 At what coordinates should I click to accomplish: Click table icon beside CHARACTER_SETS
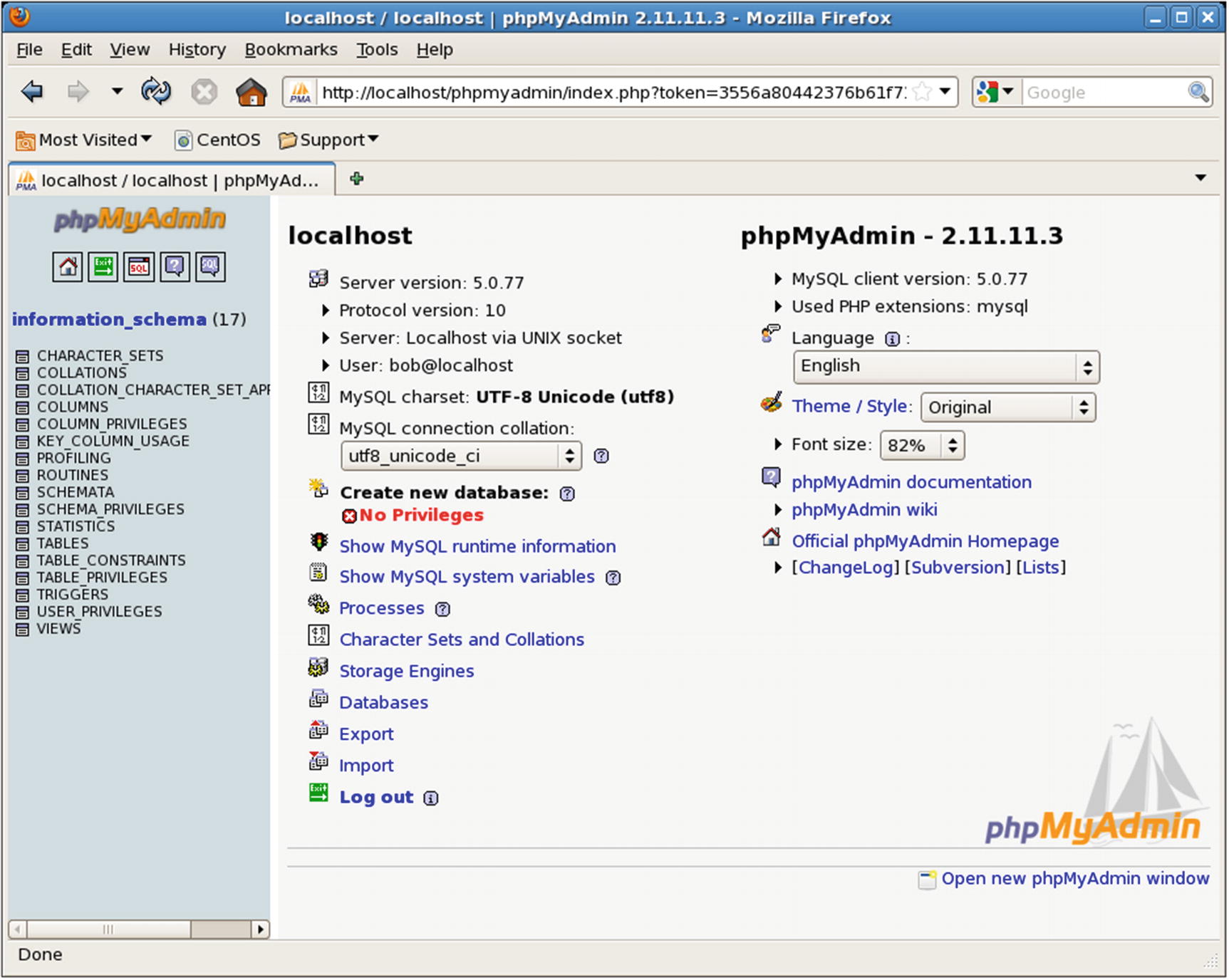click(23, 356)
